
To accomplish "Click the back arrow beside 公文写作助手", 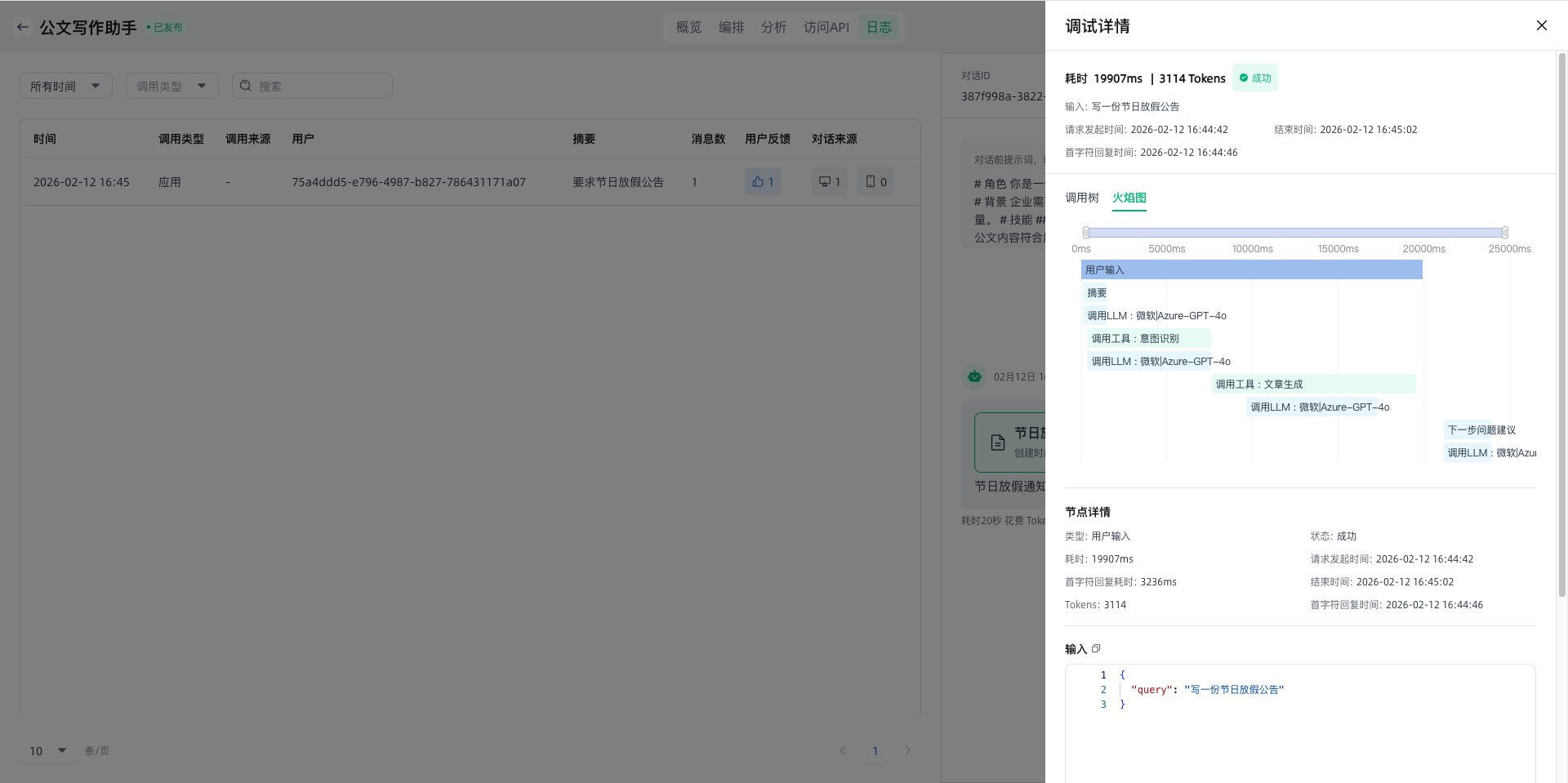I will pos(23,27).
